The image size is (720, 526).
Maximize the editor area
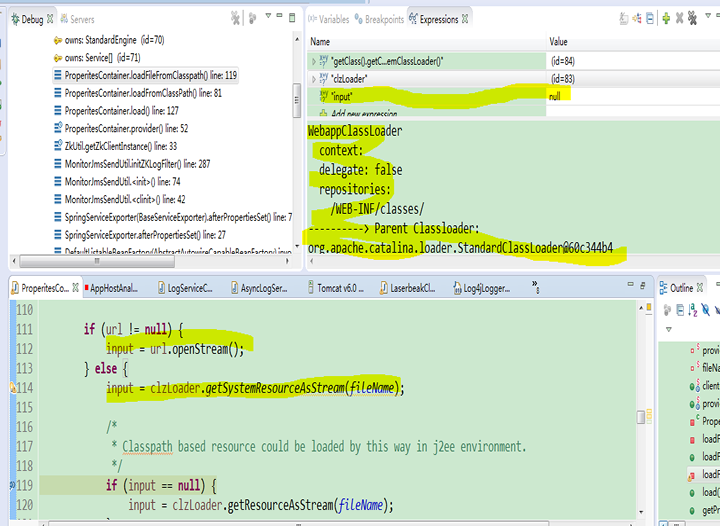[643, 286]
